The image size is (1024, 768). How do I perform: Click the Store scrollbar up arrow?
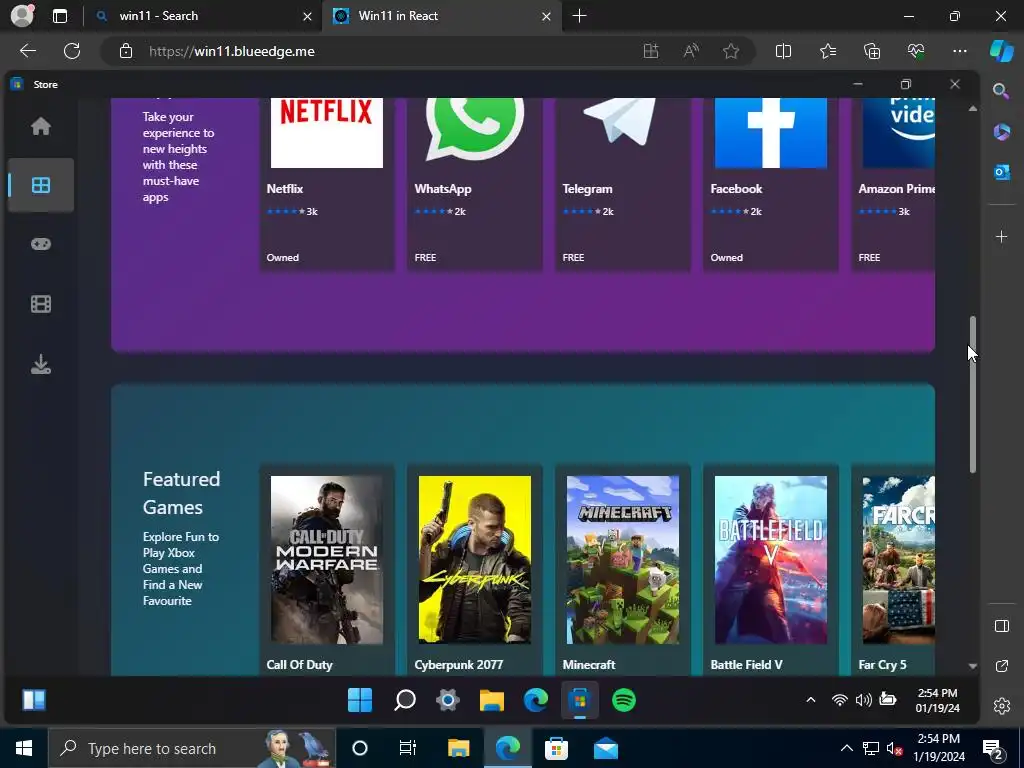(x=972, y=108)
